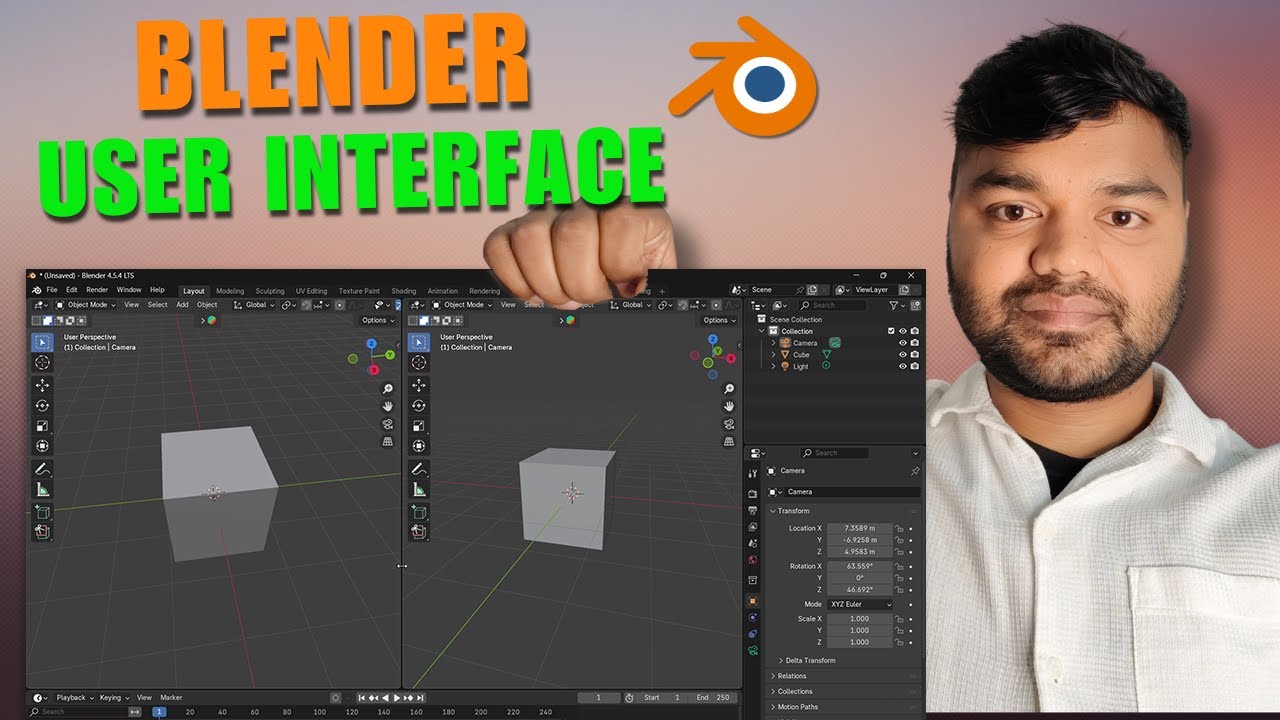Select the Measure tool in right viewport
Viewport: 1280px width, 720px height.
pos(418,489)
